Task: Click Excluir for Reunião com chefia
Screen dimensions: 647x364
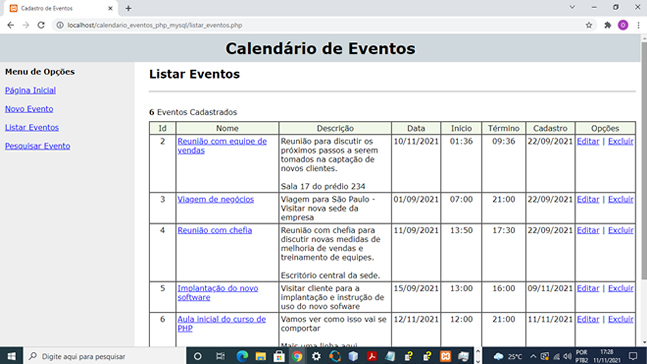Action: pyautogui.click(x=621, y=230)
